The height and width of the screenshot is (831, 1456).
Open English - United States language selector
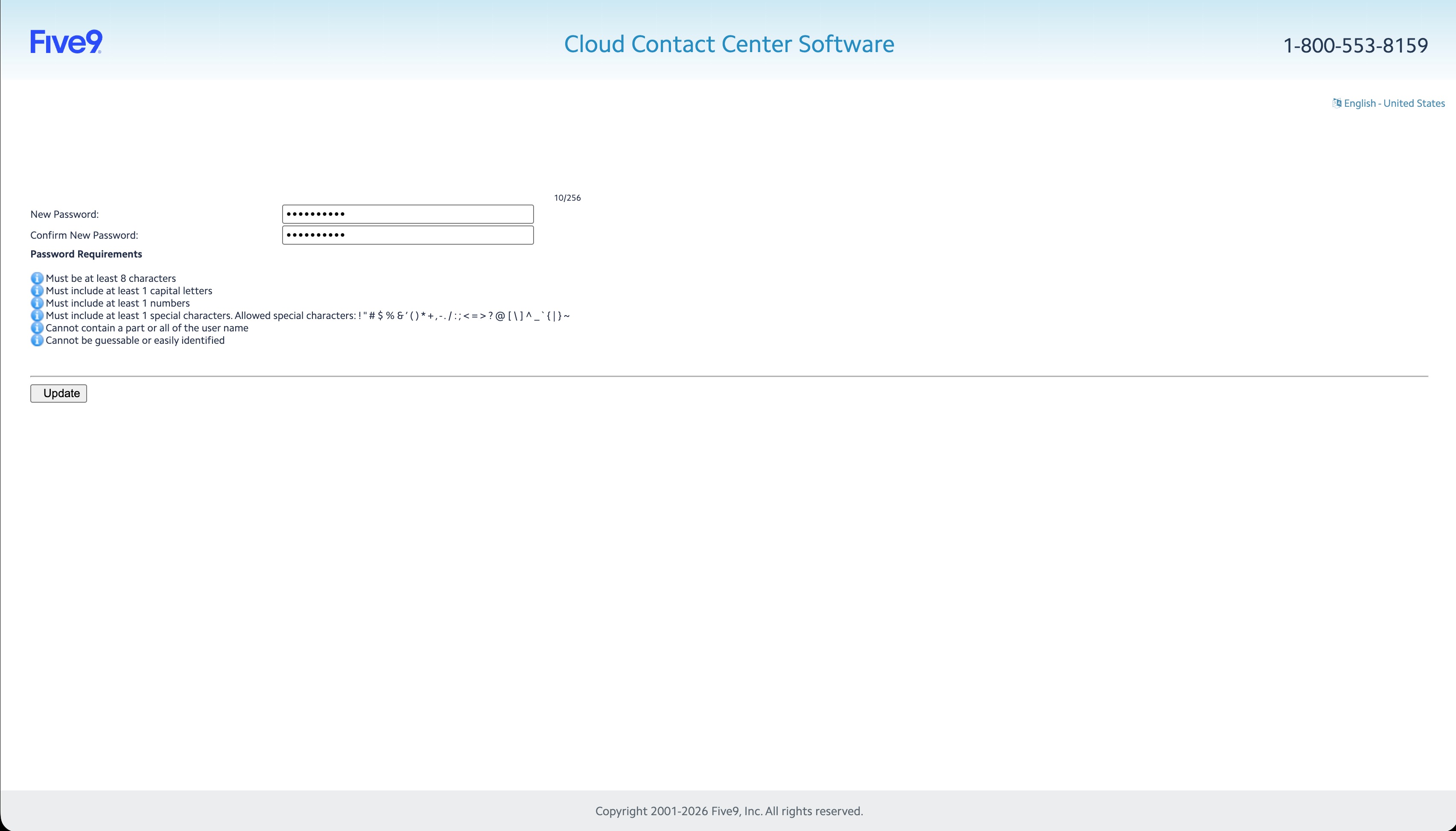tap(1394, 103)
